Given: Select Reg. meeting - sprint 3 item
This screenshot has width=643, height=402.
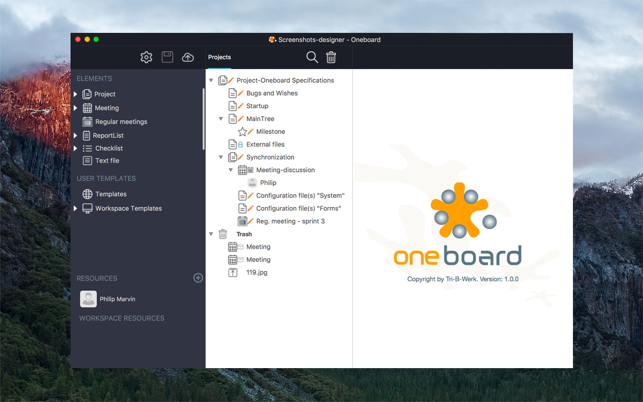Looking at the screenshot, I should tap(290, 221).
